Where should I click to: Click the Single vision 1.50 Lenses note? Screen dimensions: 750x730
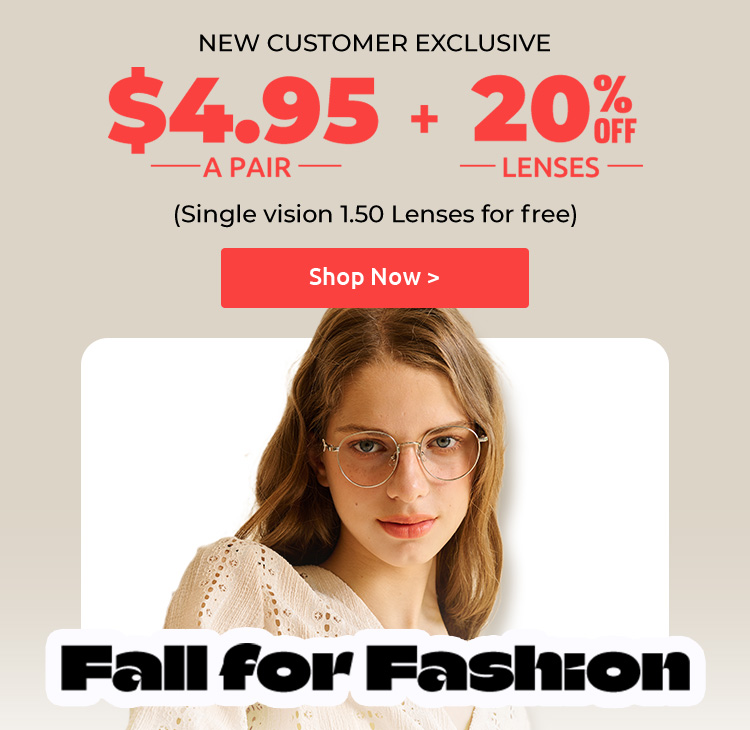coord(375,214)
